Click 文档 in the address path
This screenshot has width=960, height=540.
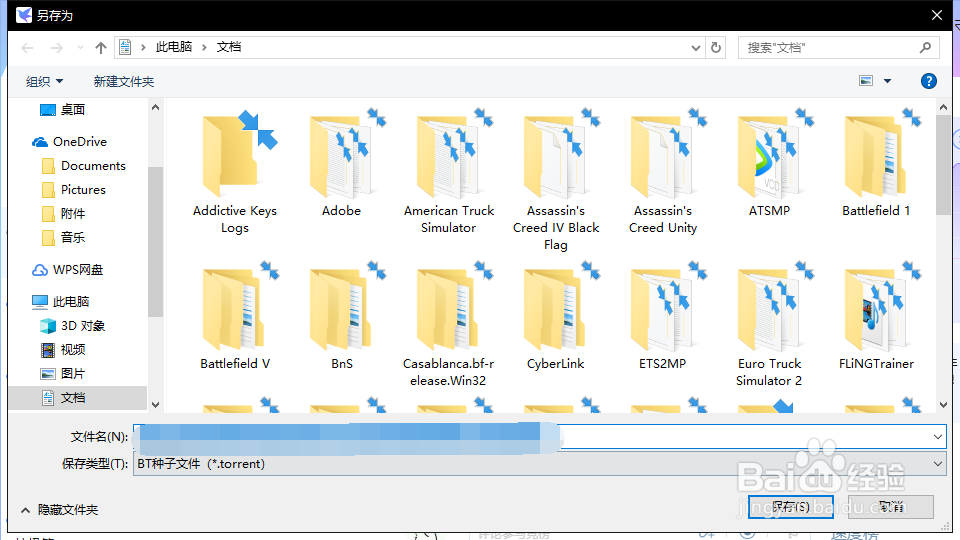[229, 47]
